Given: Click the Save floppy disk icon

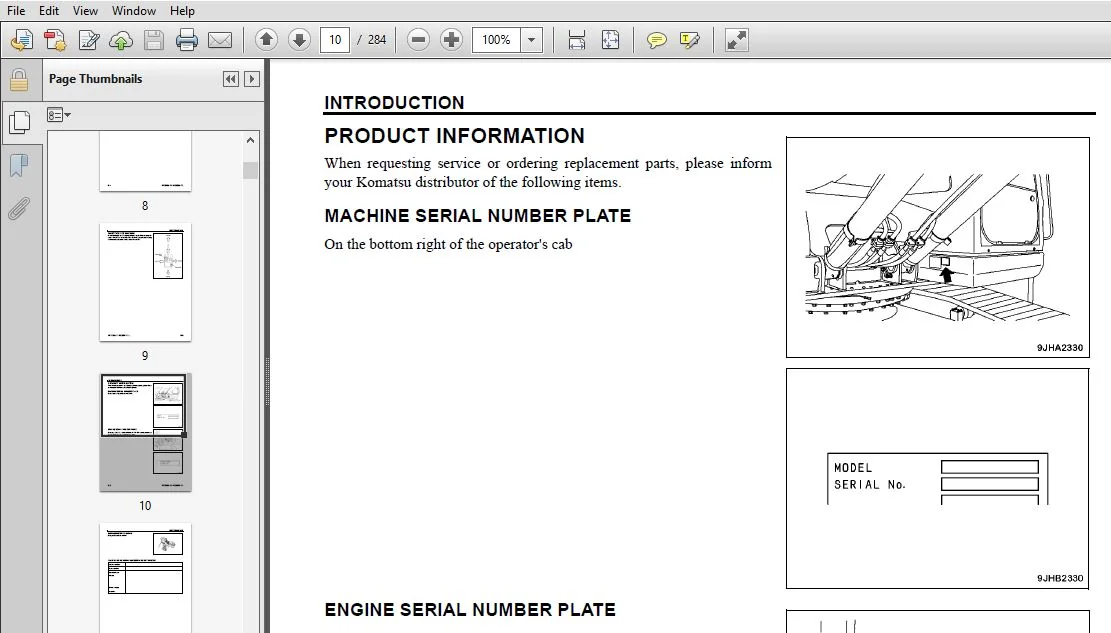Looking at the screenshot, I should 154,40.
